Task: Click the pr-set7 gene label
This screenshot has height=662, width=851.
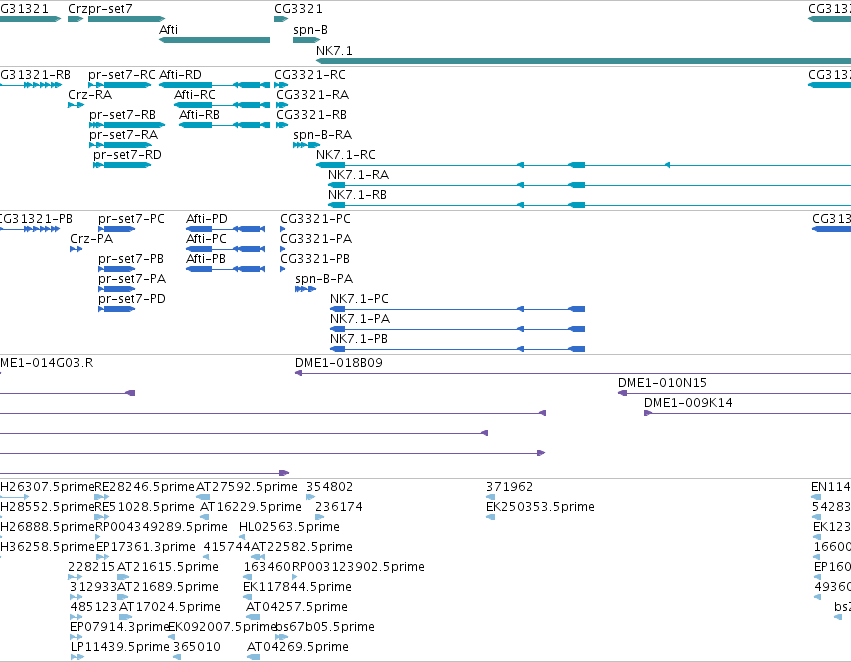Action: 108,9
